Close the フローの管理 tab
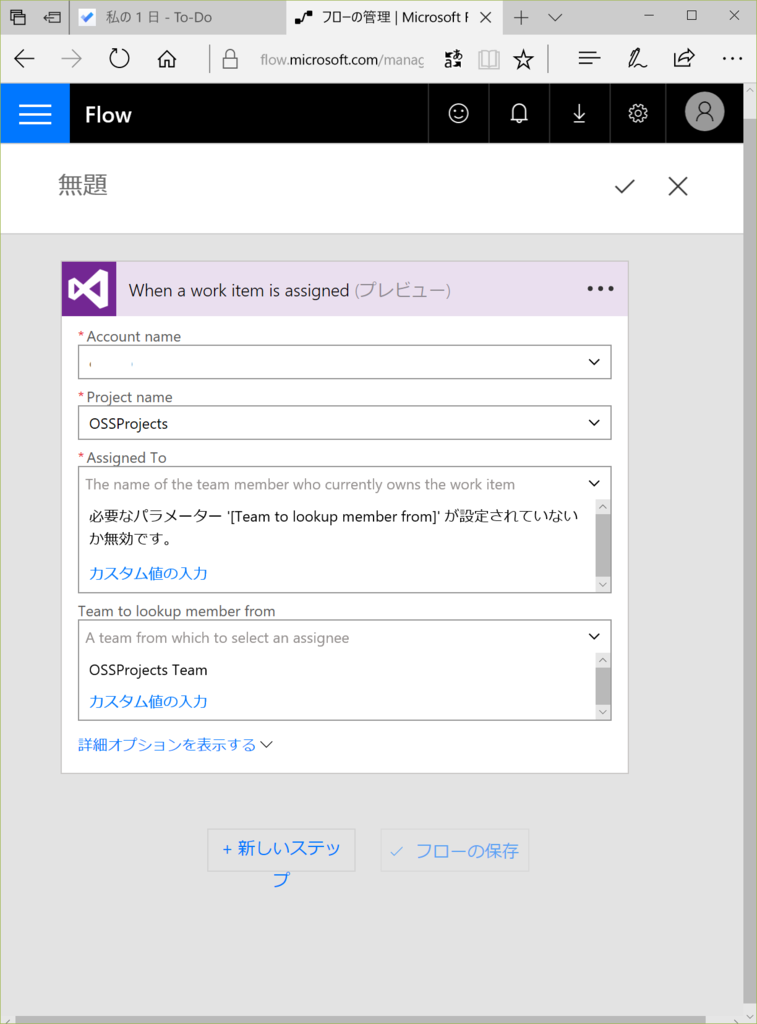This screenshot has height=1024, width=757. pyautogui.click(x=485, y=18)
